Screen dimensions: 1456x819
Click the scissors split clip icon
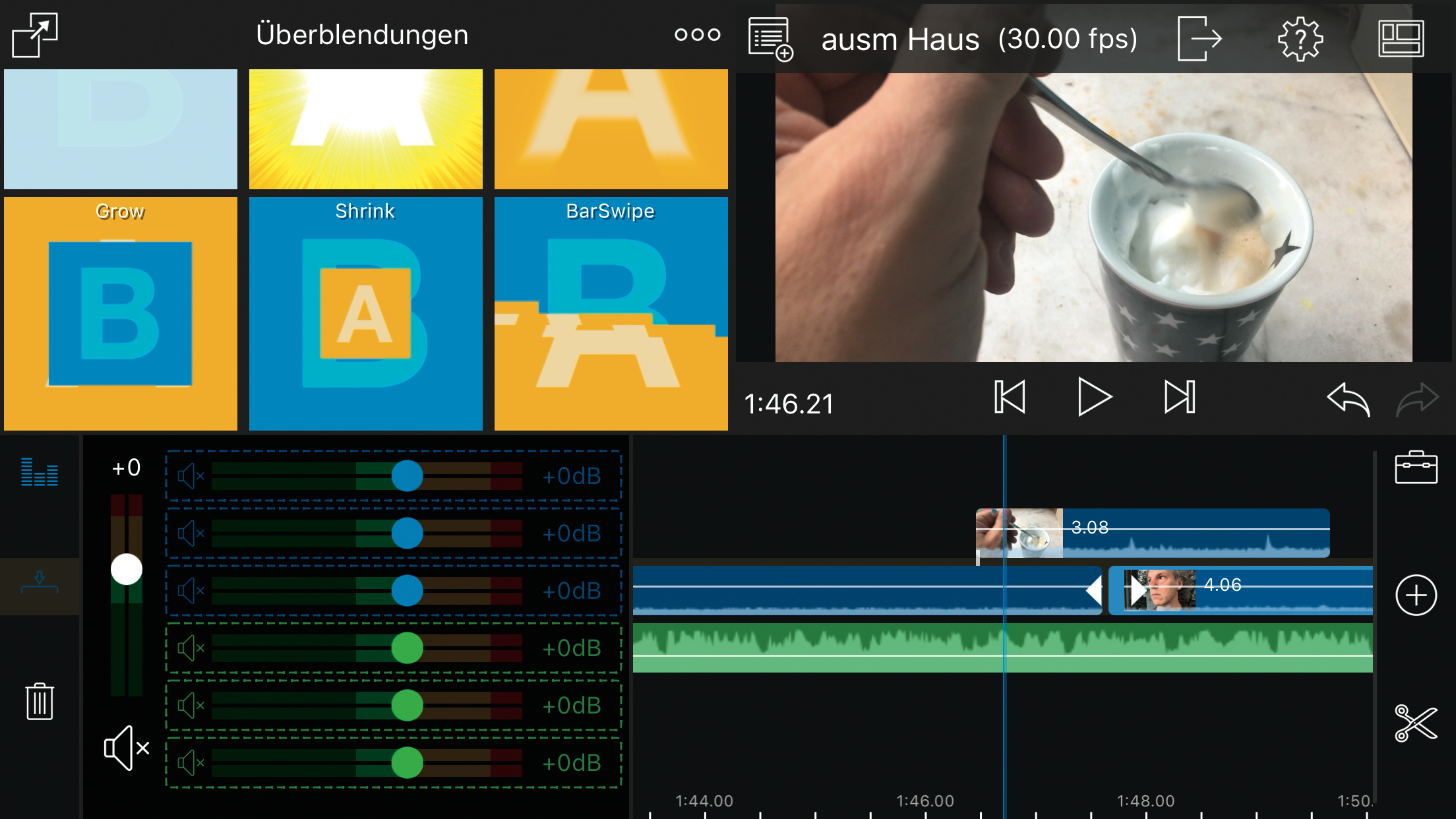(1415, 723)
